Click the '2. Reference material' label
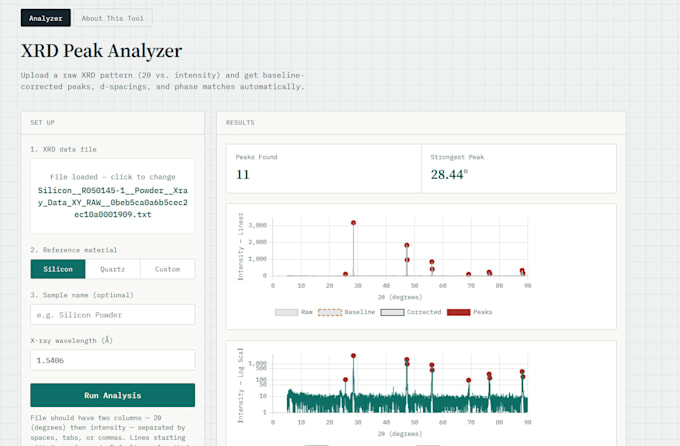The height and width of the screenshot is (446, 680). pyautogui.click(x=74, y=250)
